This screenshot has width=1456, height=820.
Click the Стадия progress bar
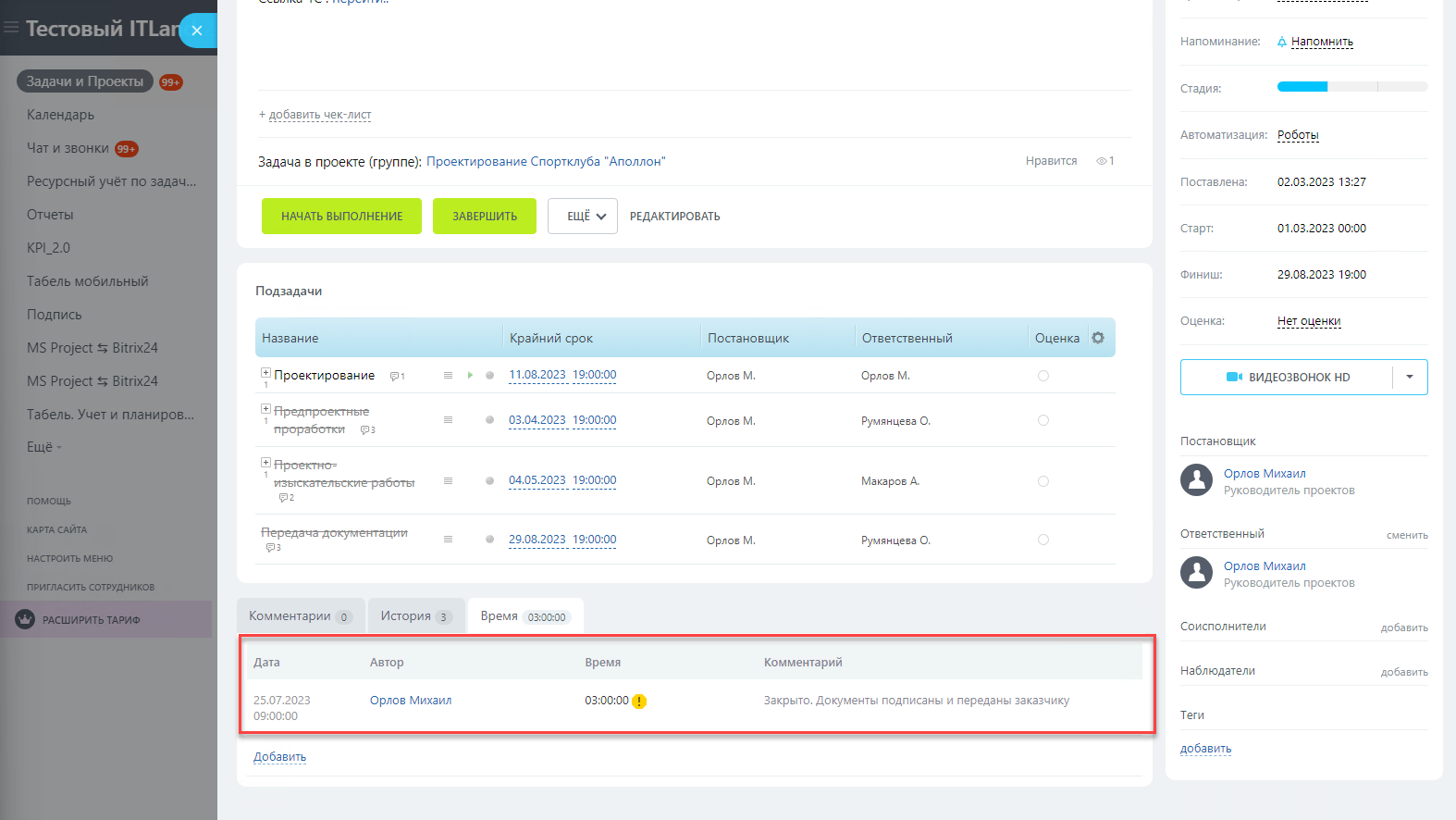(x=1351, y=87)
